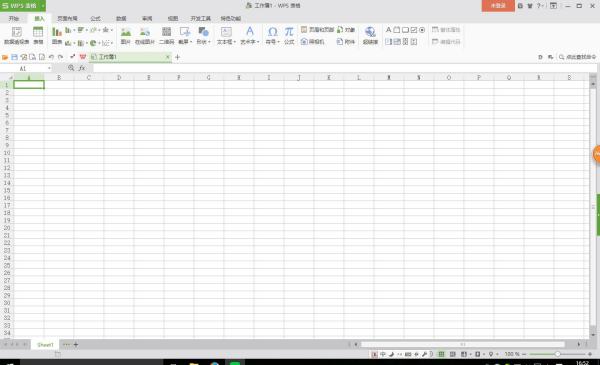Switch to the 开发工具 (Developer) tab

(x=201, y=18)
